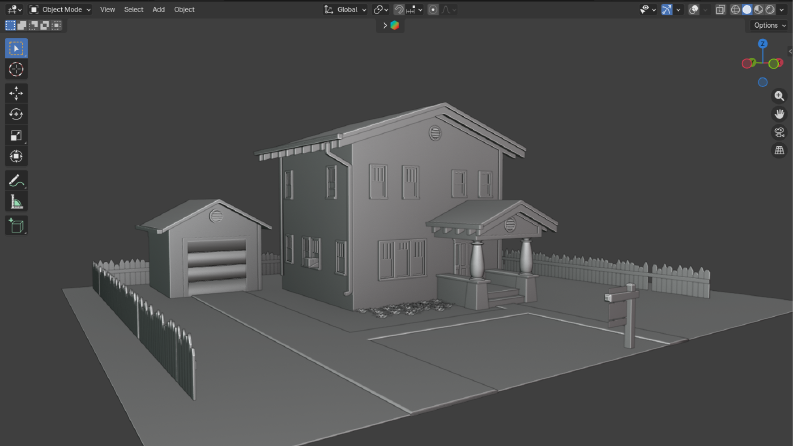Click the negative Z circle on gizmo
Image resolution: width=793 pixels, height=446 pixels.
click(763, 82)
